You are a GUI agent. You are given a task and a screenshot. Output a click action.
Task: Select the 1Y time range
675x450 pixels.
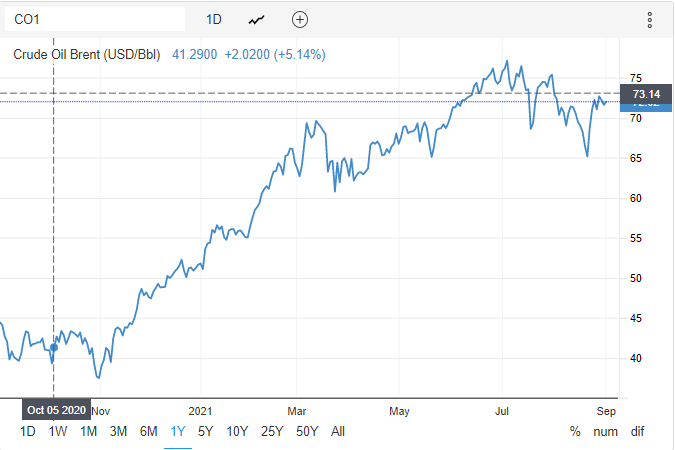[178, 431]
